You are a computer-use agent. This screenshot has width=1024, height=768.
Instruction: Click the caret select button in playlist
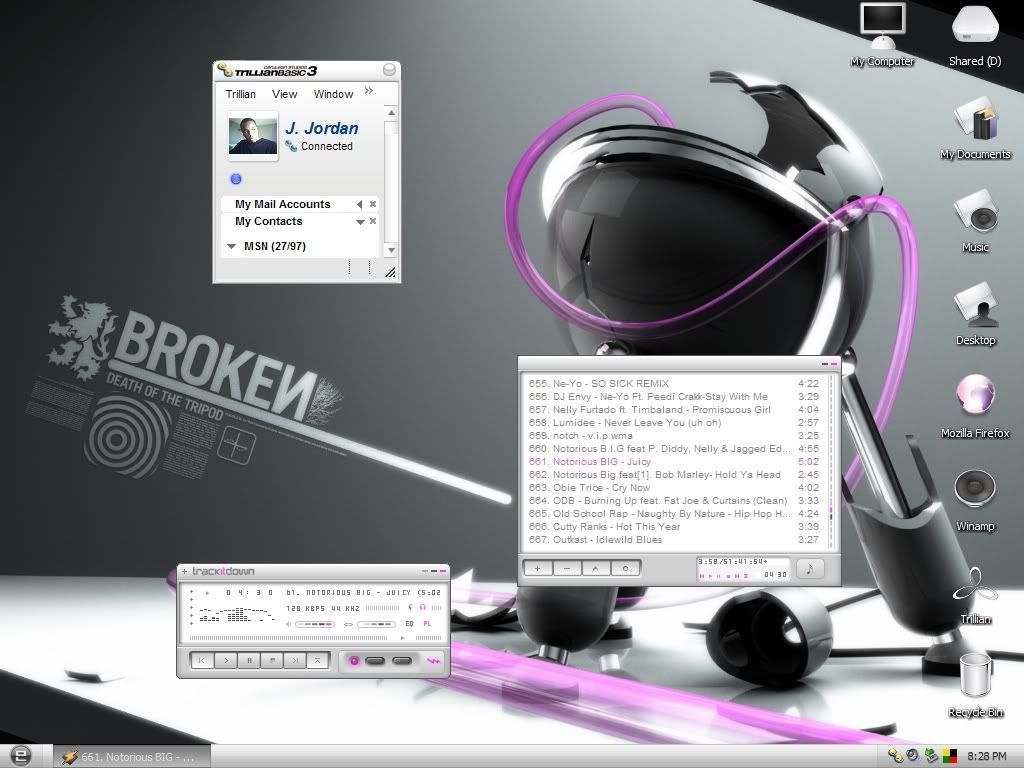tap(596, 568)
